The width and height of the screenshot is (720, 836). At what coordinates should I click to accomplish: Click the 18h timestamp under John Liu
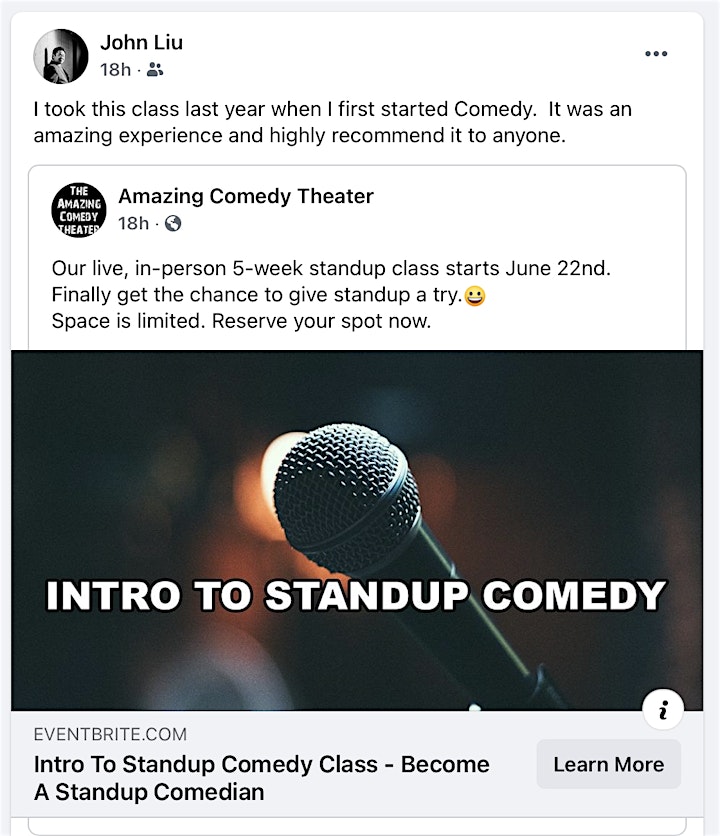[115, 69]
